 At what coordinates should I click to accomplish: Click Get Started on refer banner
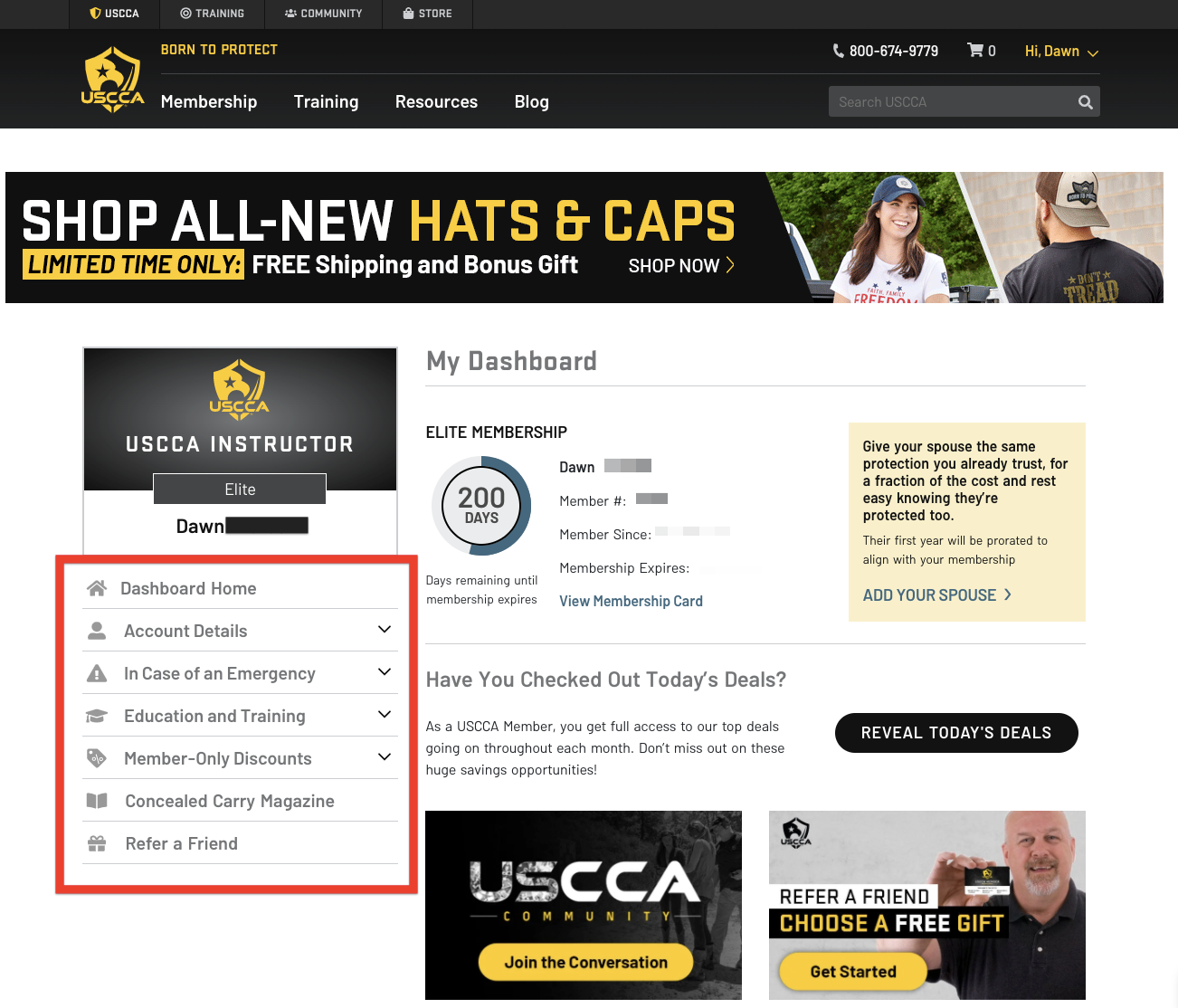[x=853, y=972]
